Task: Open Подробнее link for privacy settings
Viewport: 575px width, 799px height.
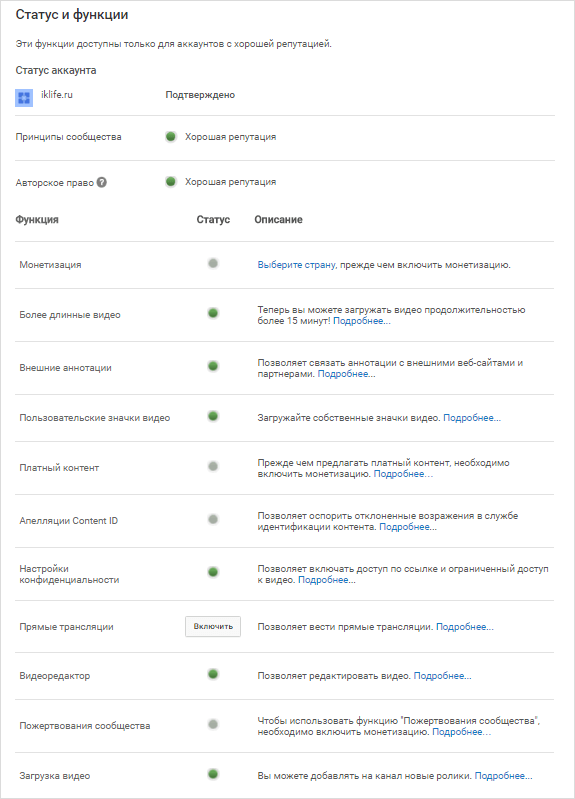Action: click(x=327, y=580)
